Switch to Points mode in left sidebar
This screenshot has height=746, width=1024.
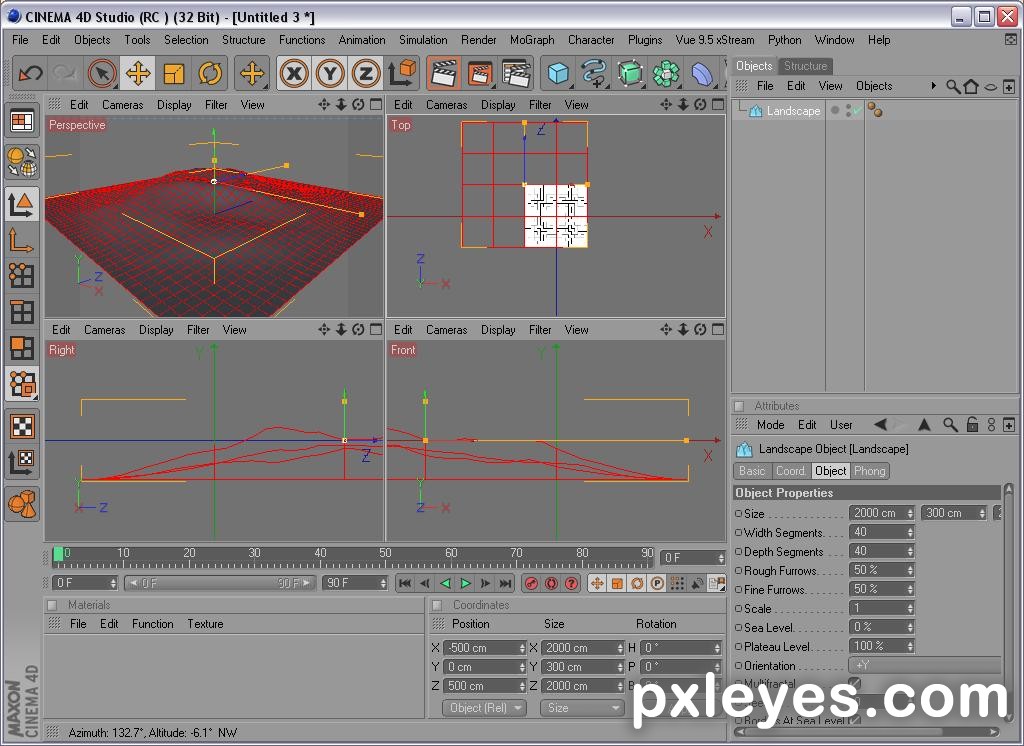point(22,276)
